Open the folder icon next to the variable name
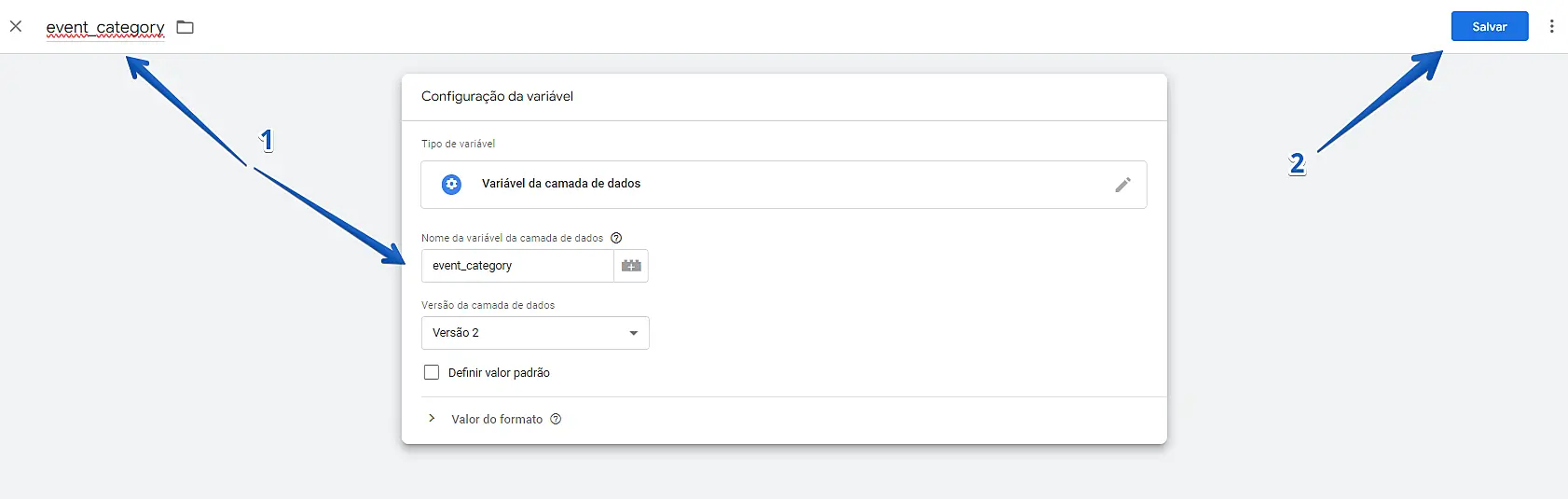Image resolution: width=1568 pixels, height=499 pixels. click(186, 27)
